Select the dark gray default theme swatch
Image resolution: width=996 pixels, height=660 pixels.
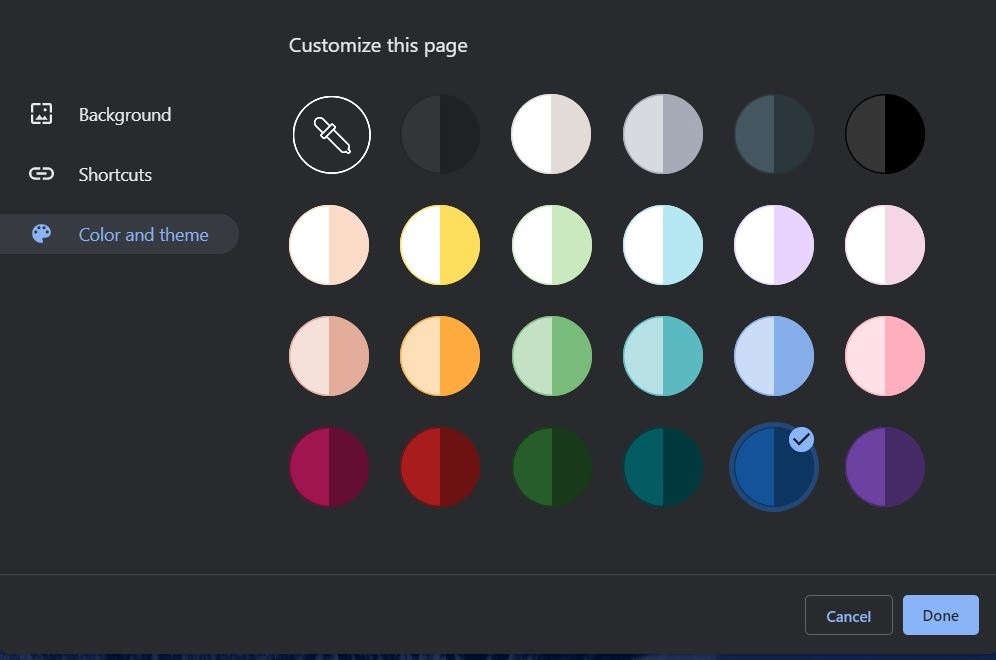(440, 134)
